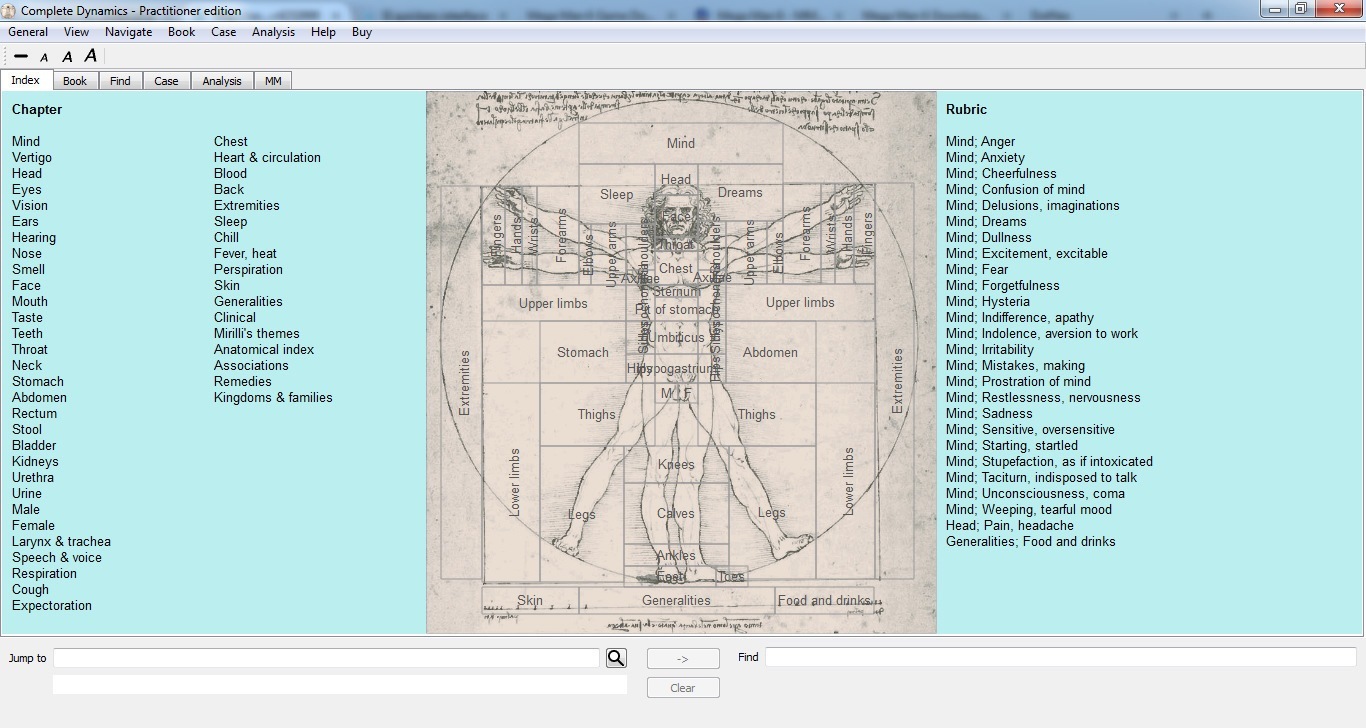Image resolution: width=1366 pixels, height=728 pixels.
Task: Open the Generalities chapter in list
Action: (x=248, y=301)
